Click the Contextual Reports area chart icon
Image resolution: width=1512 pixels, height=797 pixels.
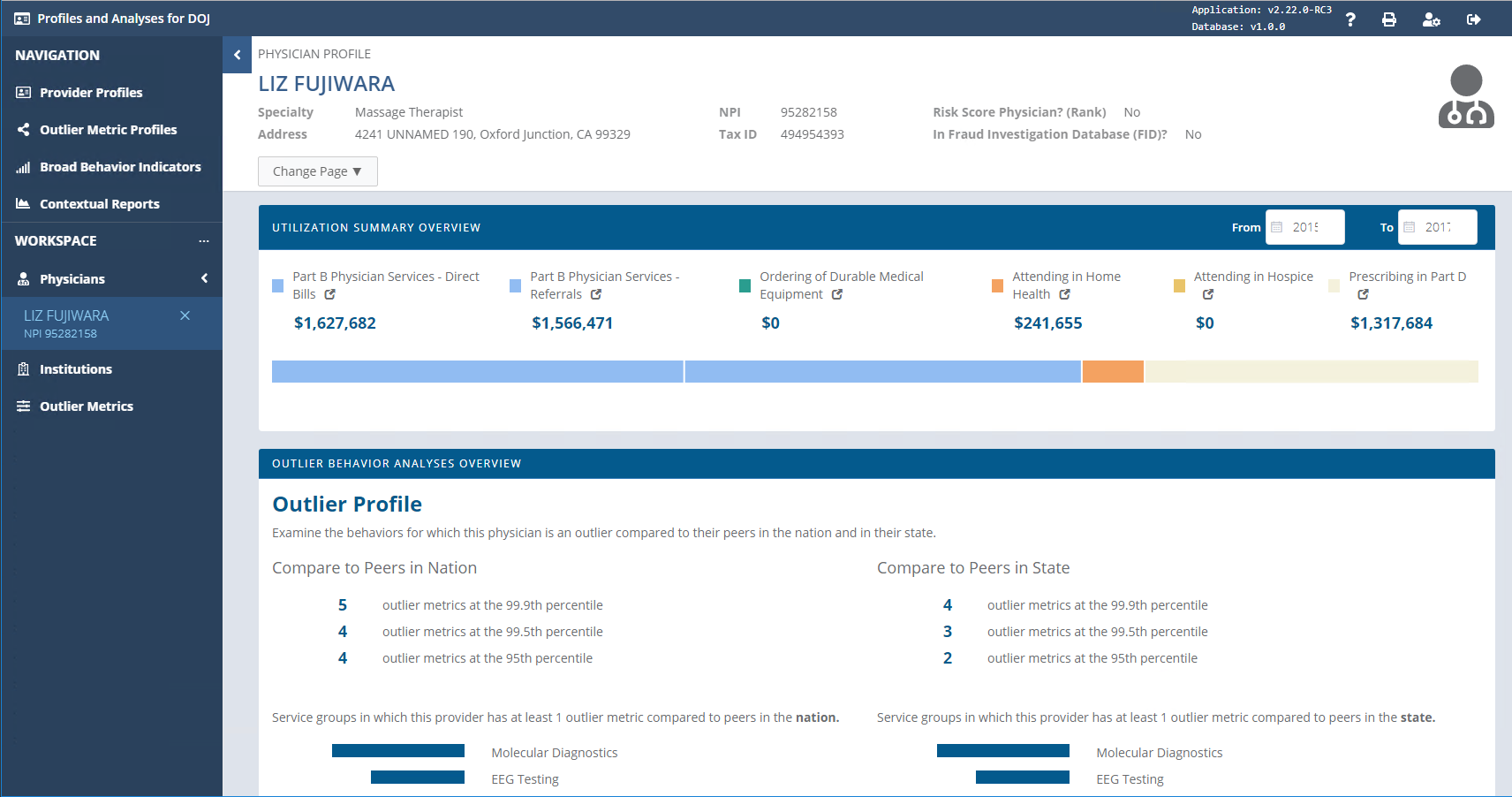[24, 204]
